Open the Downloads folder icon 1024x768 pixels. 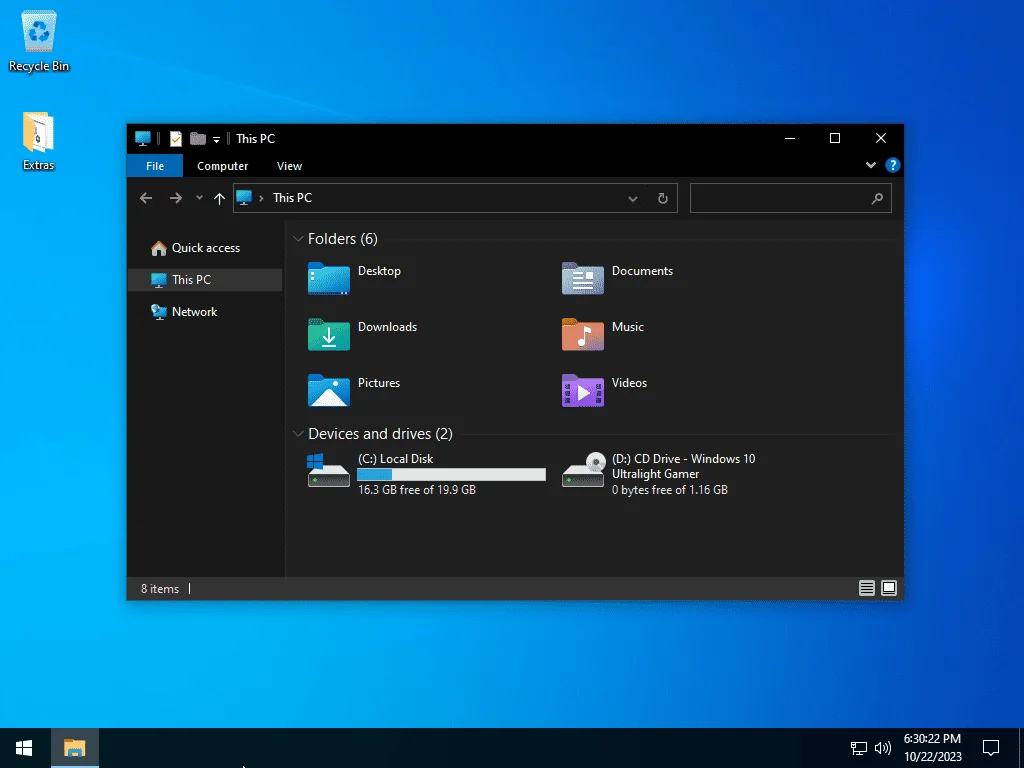[x=328, y=334]
